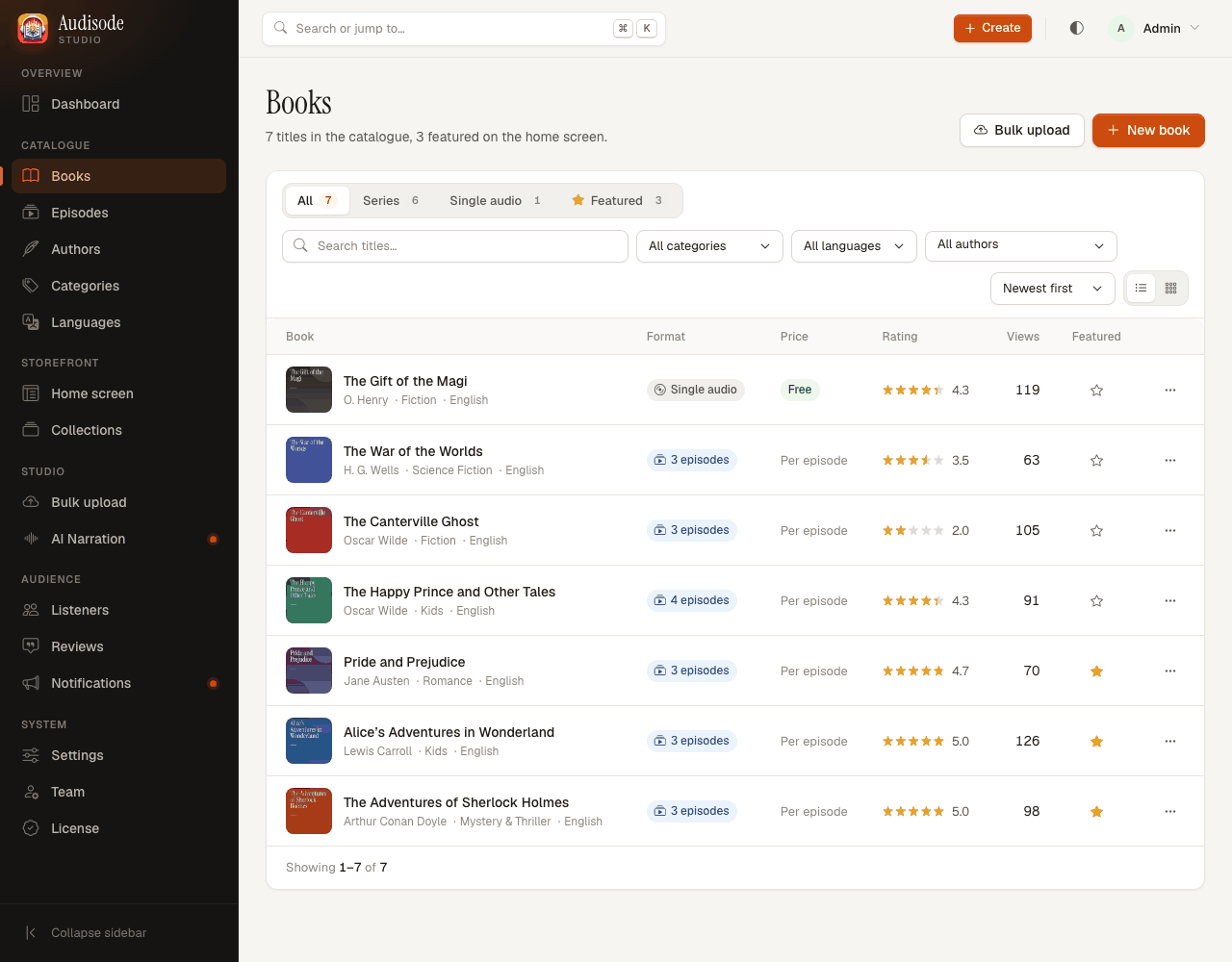Go to Episodes section
The height and width of the screenshot is (962, 1232).
click(119, 213)
